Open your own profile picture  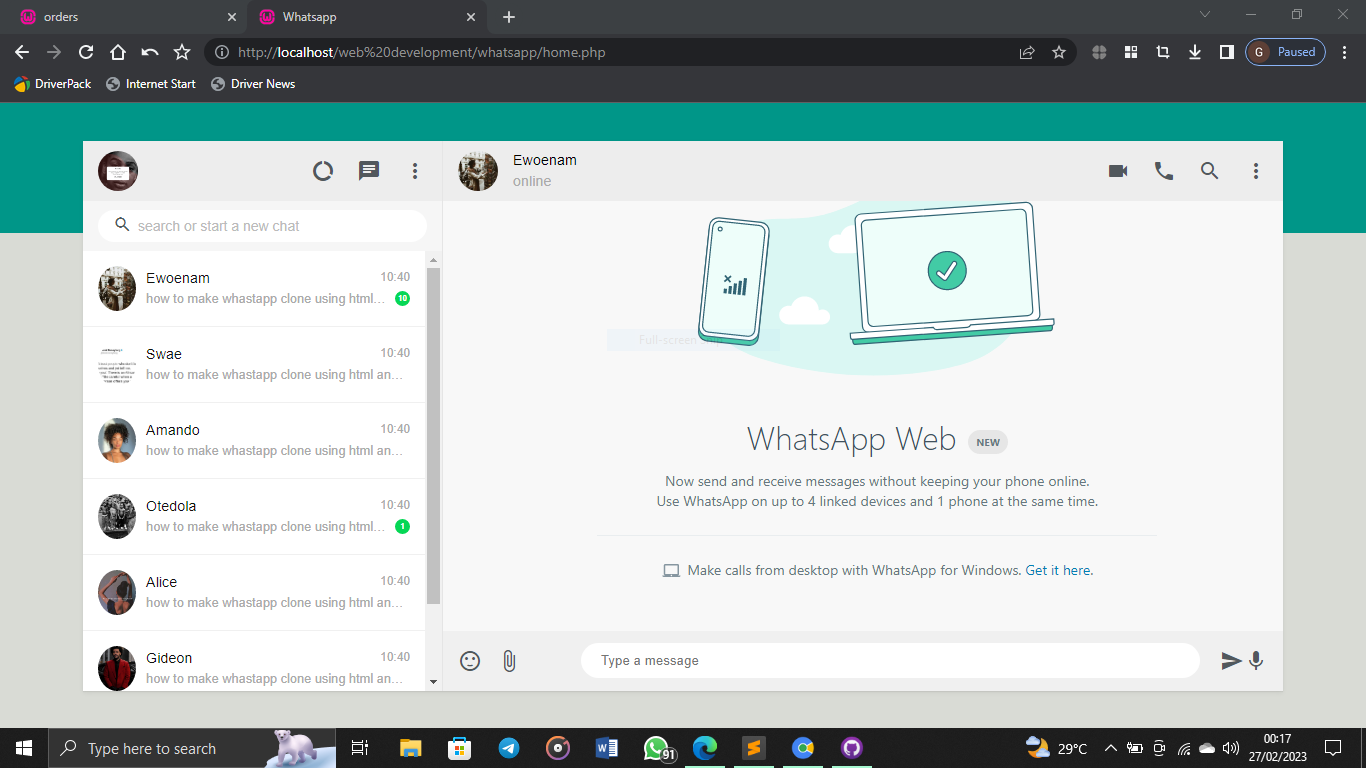click(x=117, y=170)
